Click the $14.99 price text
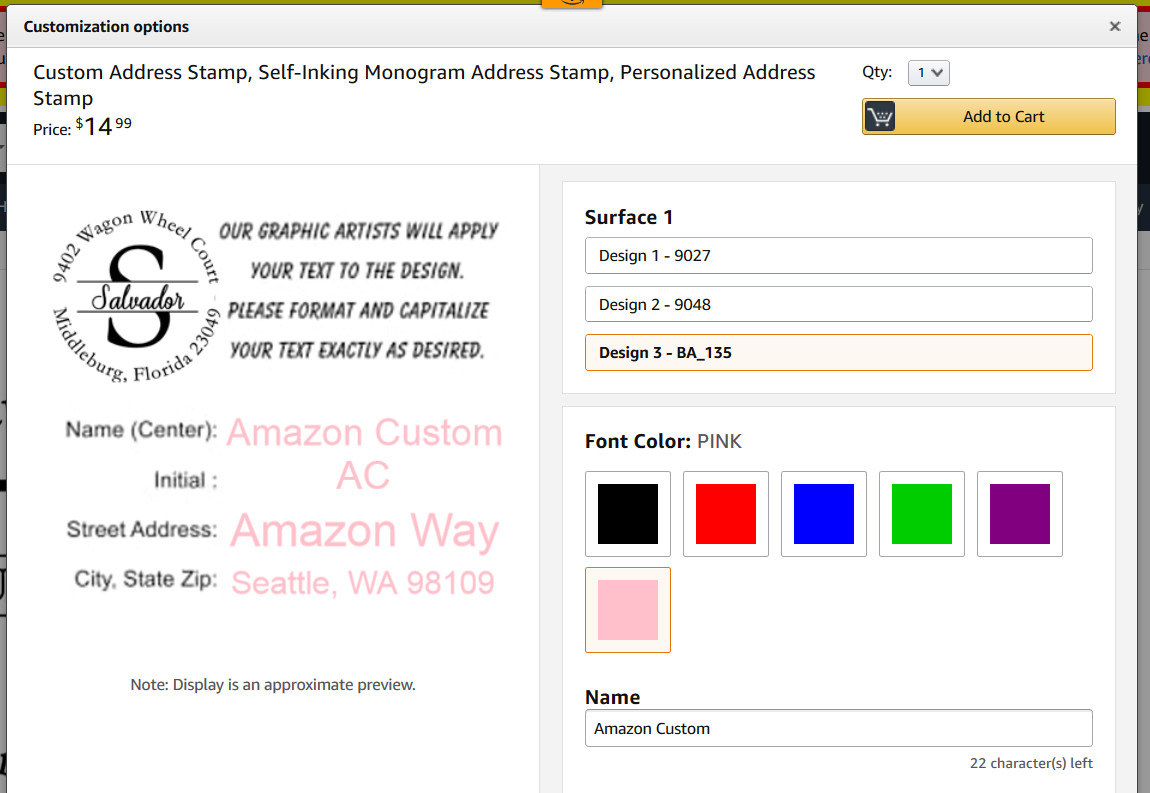Viewport: 1150px width, 793px height. 104,127
